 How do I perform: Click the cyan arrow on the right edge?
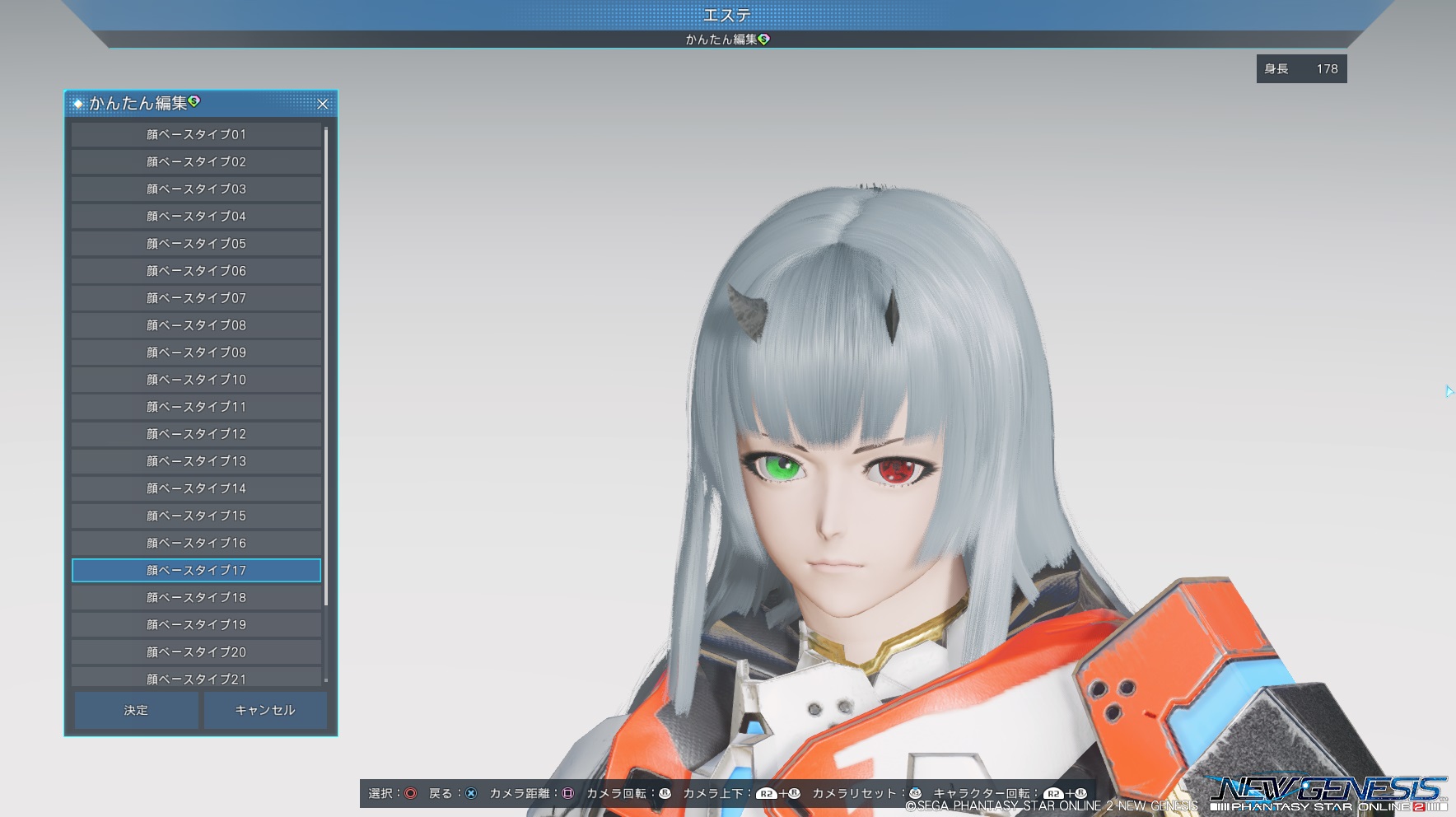[1449, 391]
